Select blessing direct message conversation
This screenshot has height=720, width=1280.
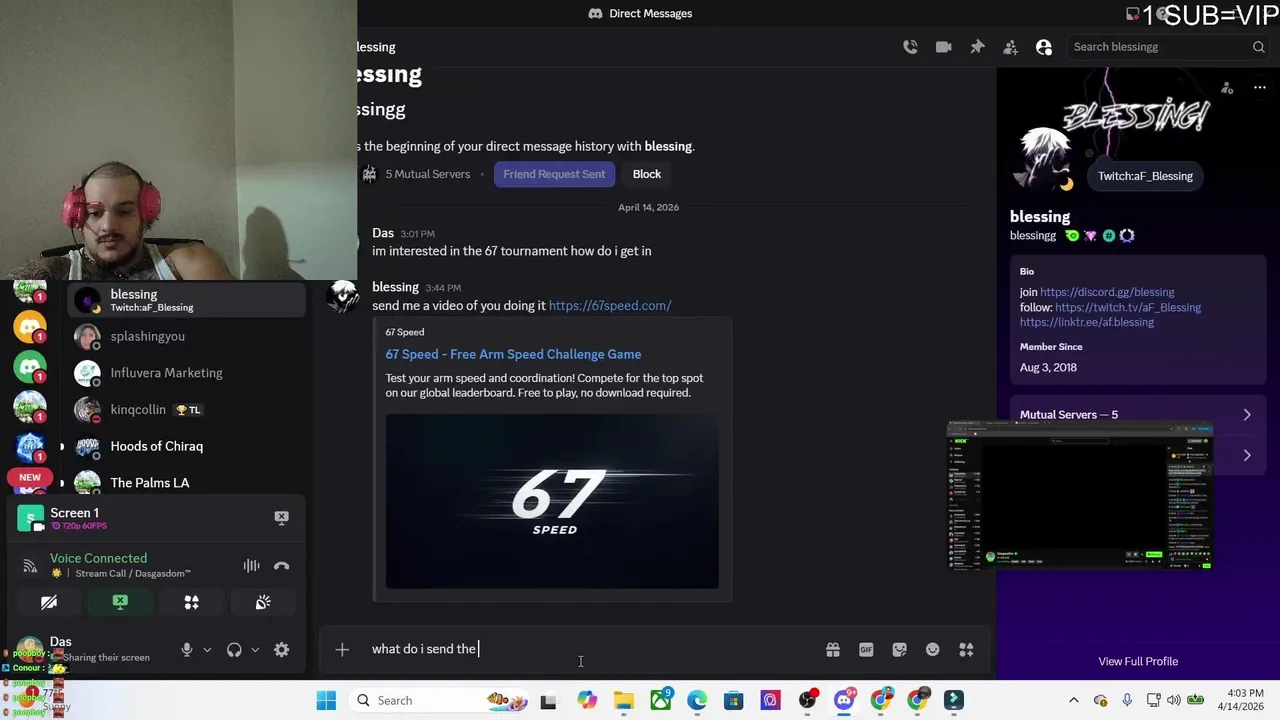coord(187,300)
